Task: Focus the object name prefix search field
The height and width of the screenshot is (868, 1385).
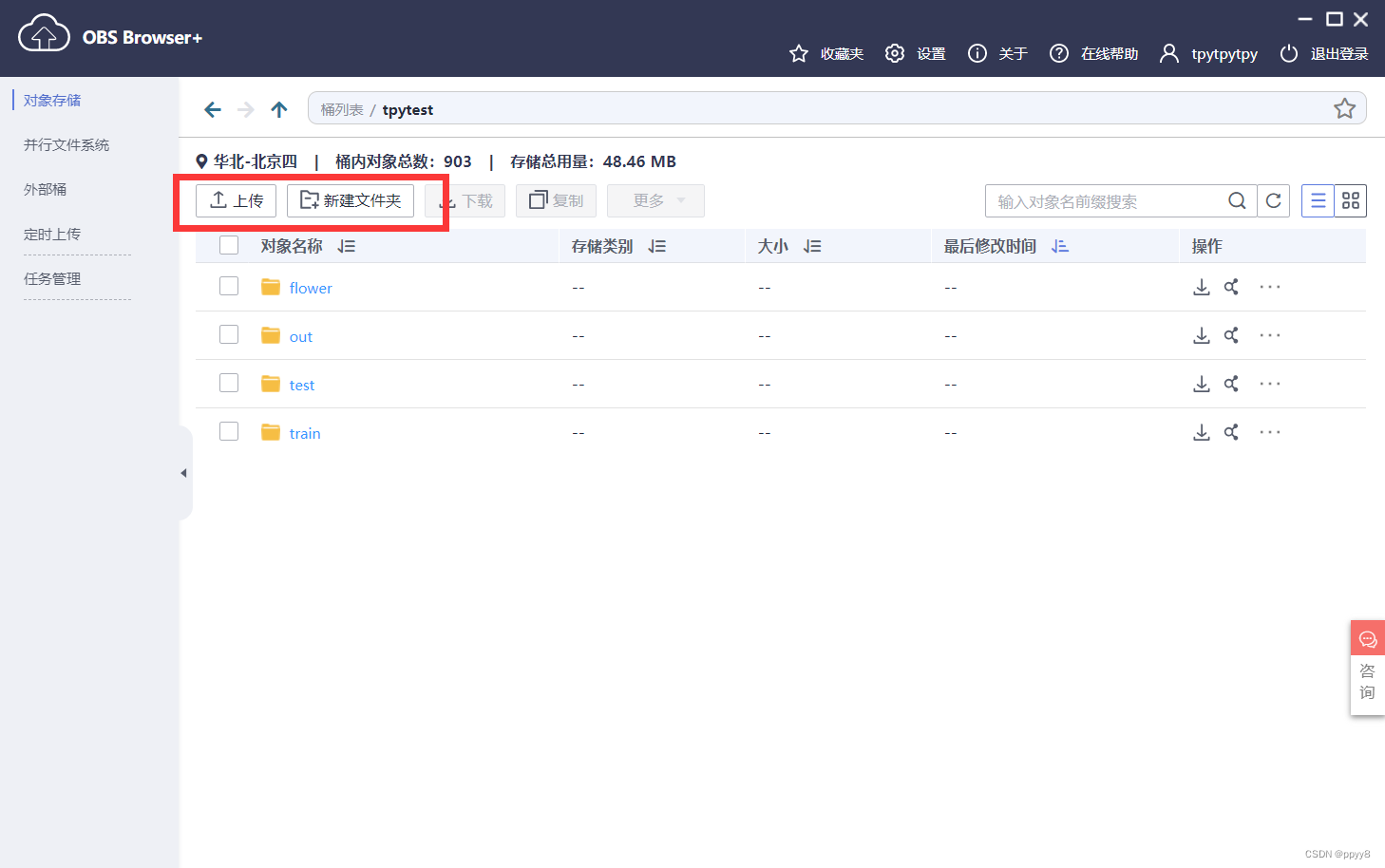Action: 1107,201
